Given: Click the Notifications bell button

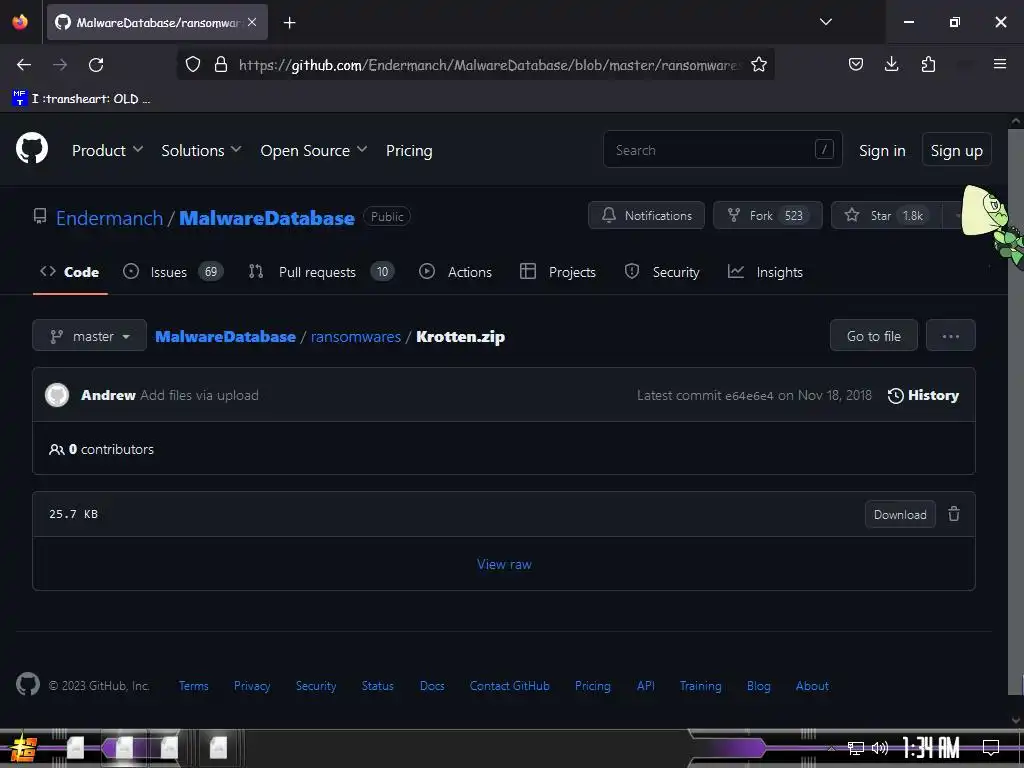Looking at the screenshot, I should [646, 215].
